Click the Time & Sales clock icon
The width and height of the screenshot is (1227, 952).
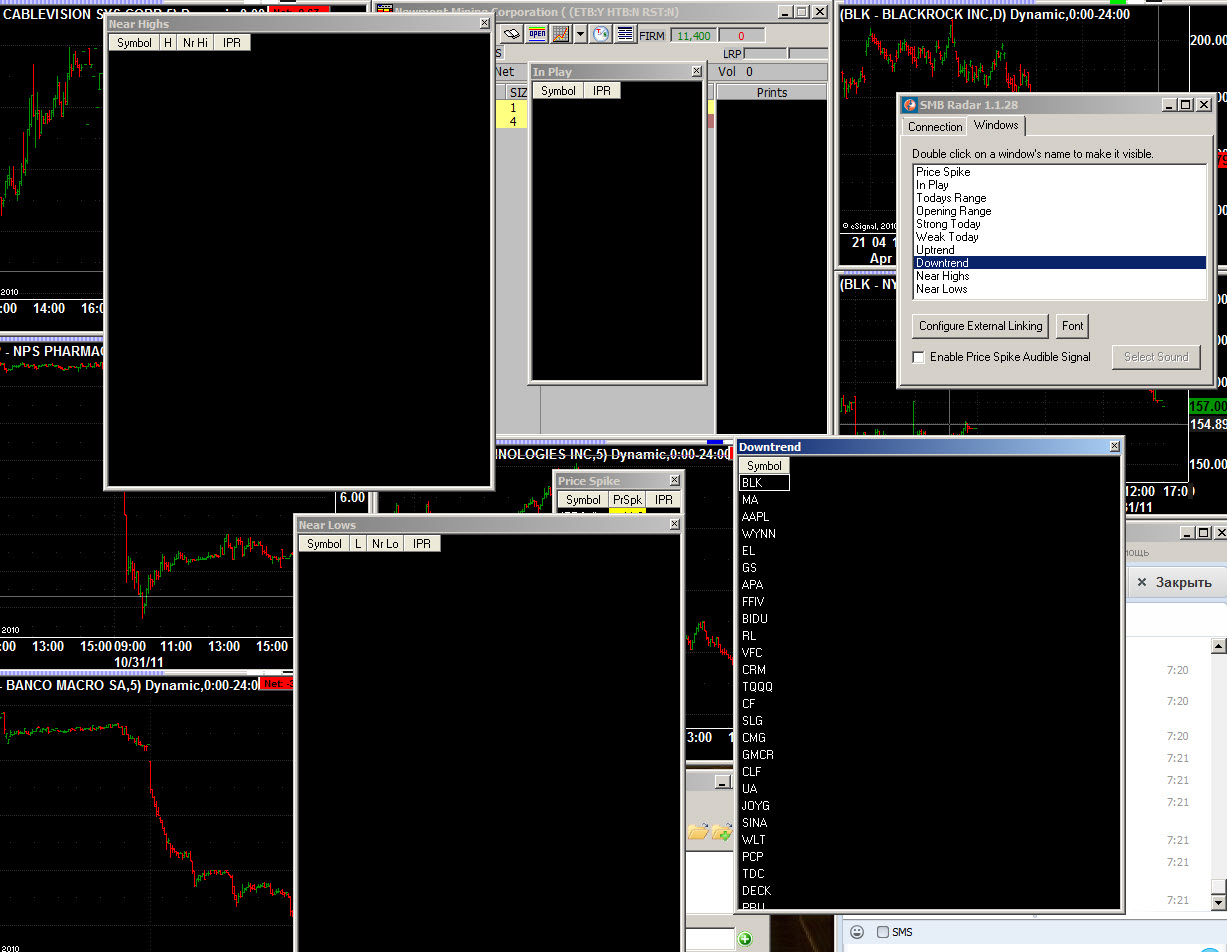pos(600,34)
